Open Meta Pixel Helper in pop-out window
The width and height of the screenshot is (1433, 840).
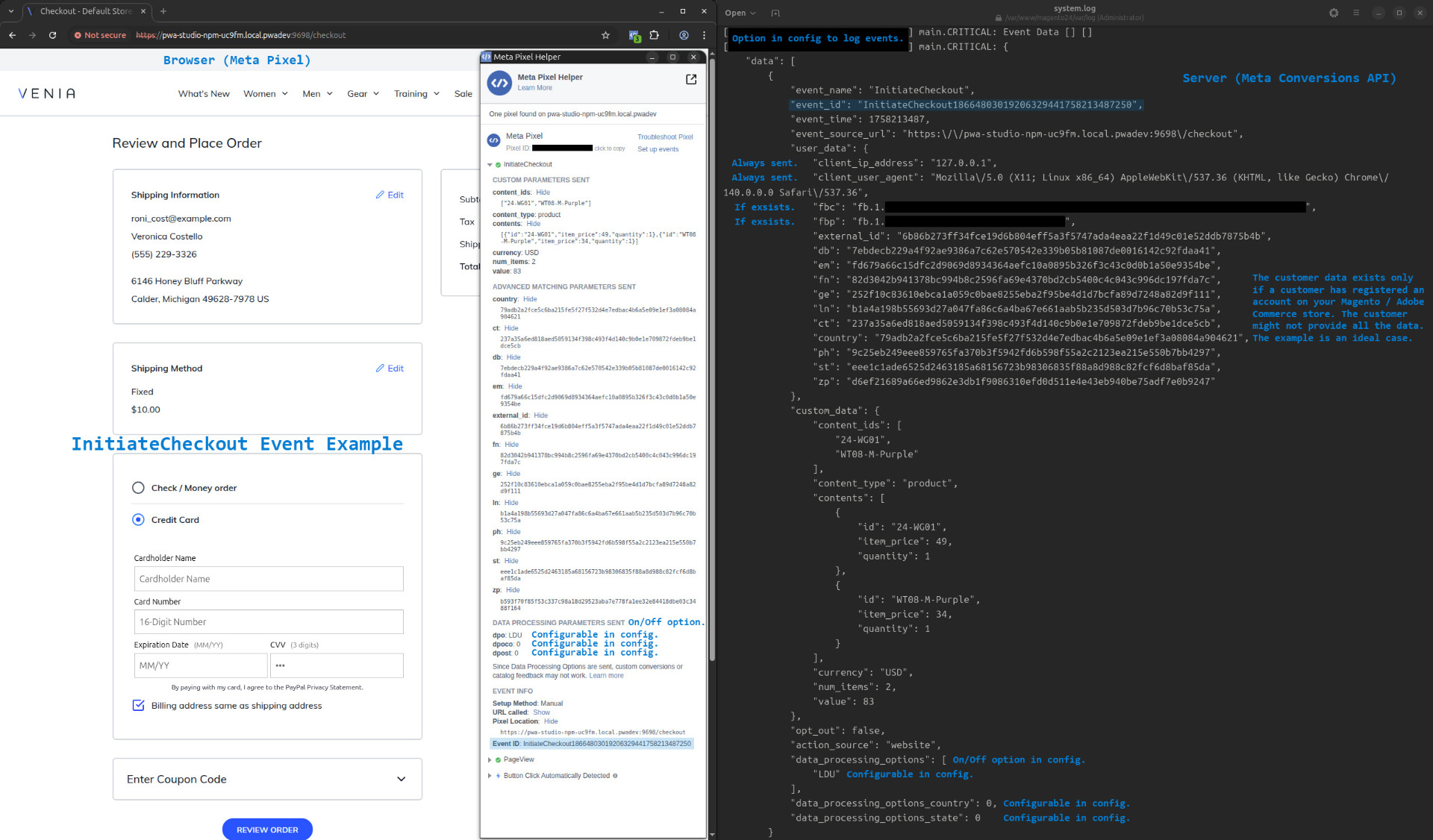pos(691,79)
